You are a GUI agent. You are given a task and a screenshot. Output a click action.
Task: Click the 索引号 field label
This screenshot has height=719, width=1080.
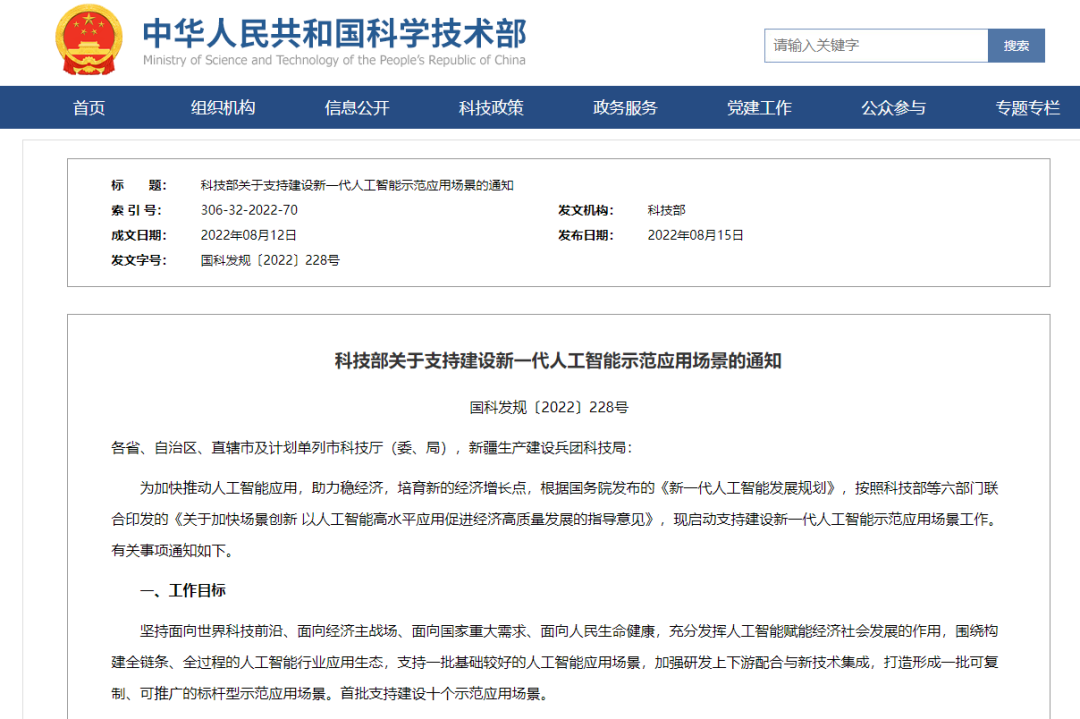136,210
